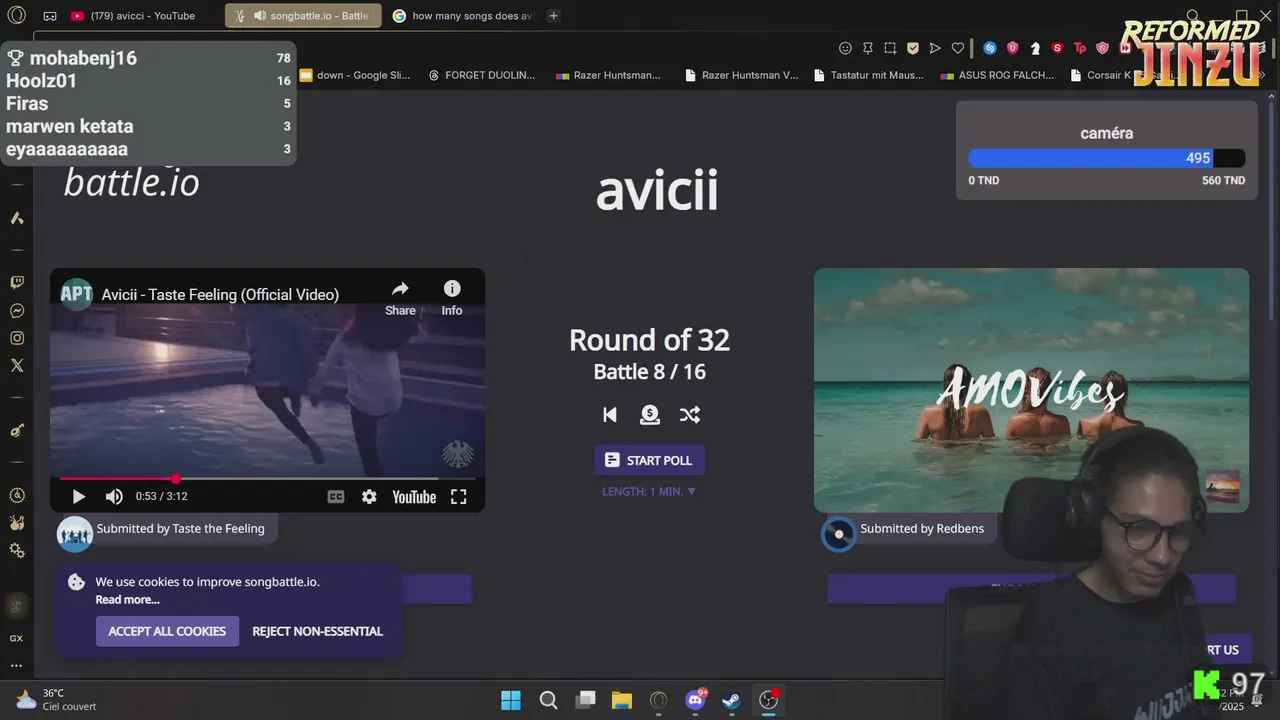Seek along the YouTube progress bar

pyautogui.click(x=267, y=479)
